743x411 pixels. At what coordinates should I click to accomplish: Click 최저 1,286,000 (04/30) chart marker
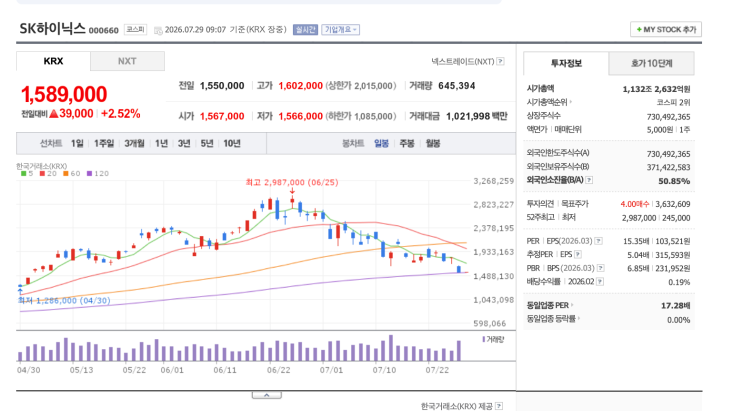click(x=64, y=301)
